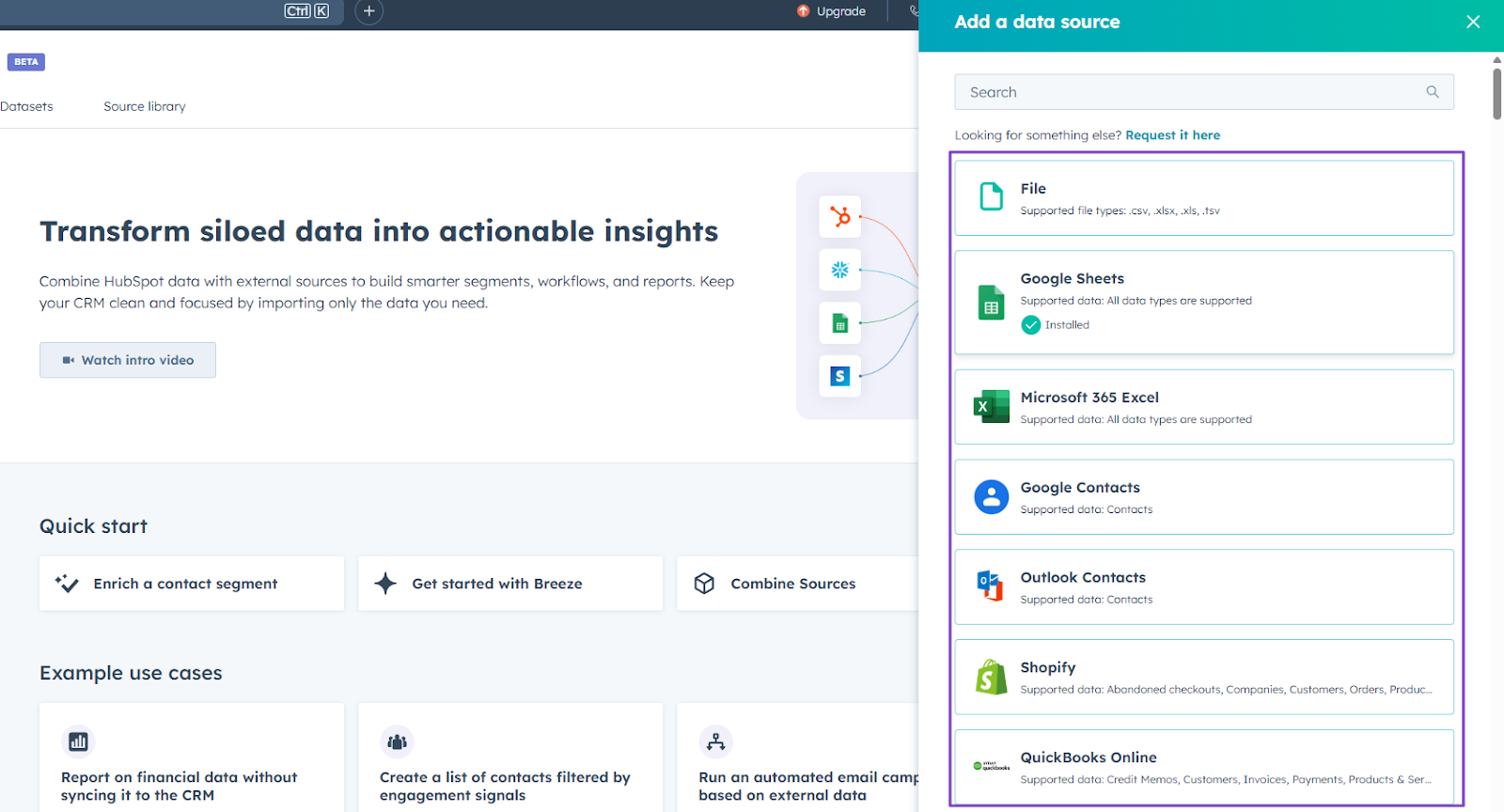This screenshot has height=812, width=1504.
Task: Click the QuickBooks Online logo icon
Action: 991,766
